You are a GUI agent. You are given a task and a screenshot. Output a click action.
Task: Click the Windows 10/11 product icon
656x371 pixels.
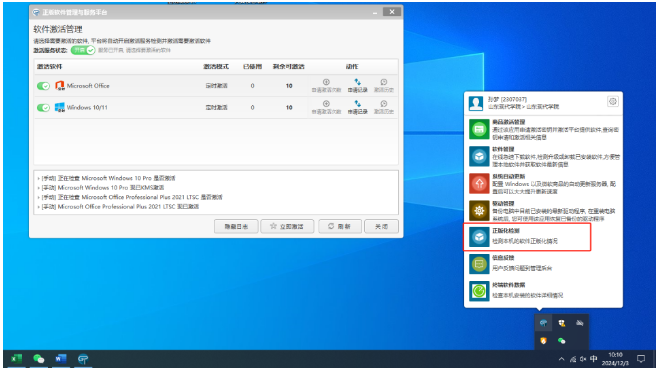pyautogui.click(x=60, y=107)
